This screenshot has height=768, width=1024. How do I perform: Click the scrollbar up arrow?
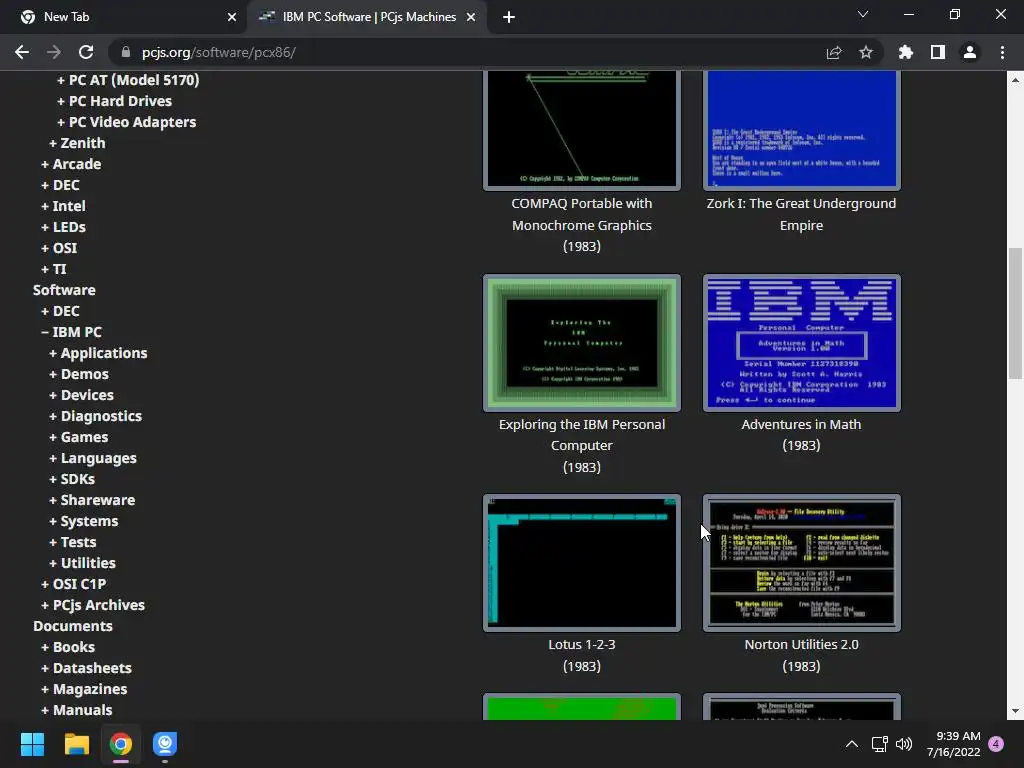point(1015,80)
